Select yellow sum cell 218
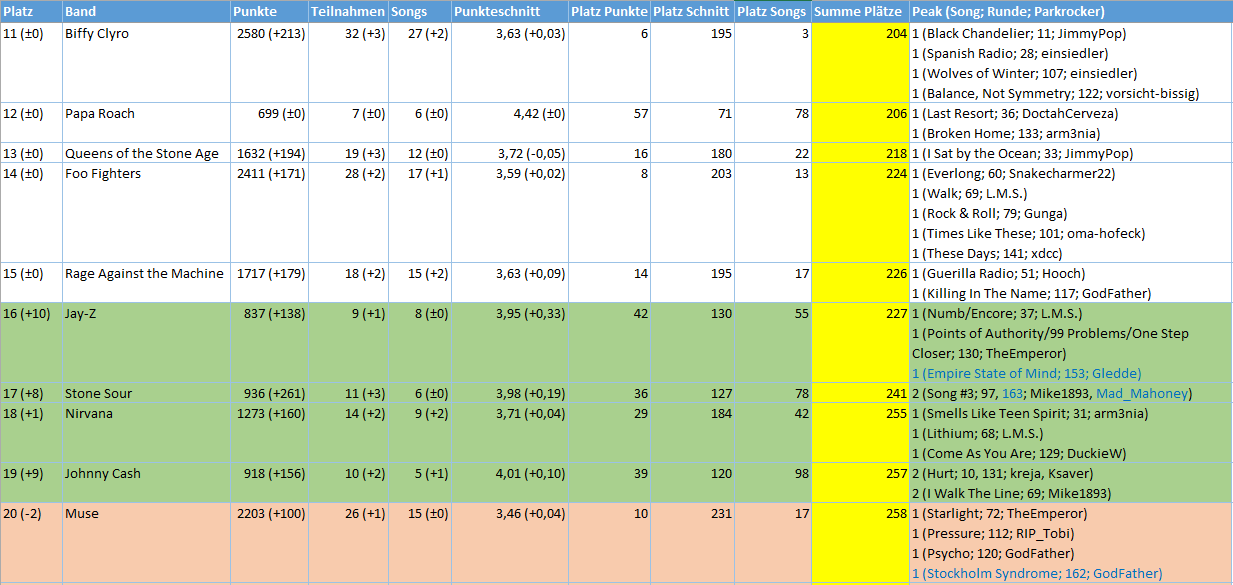This screenshot has height=585, width=1233. click(860, 153)
